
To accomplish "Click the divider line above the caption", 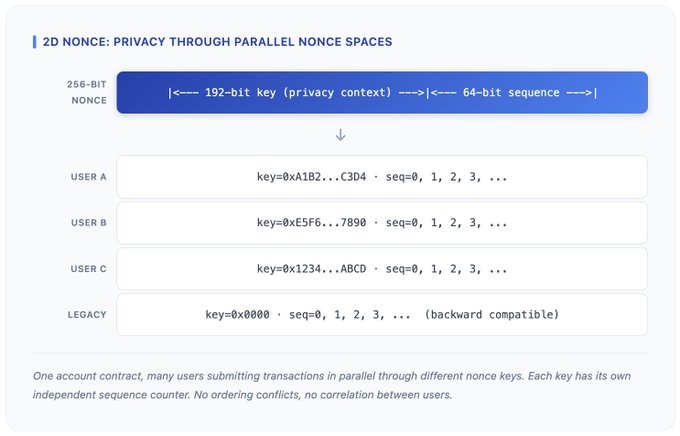I will point(340,353).
